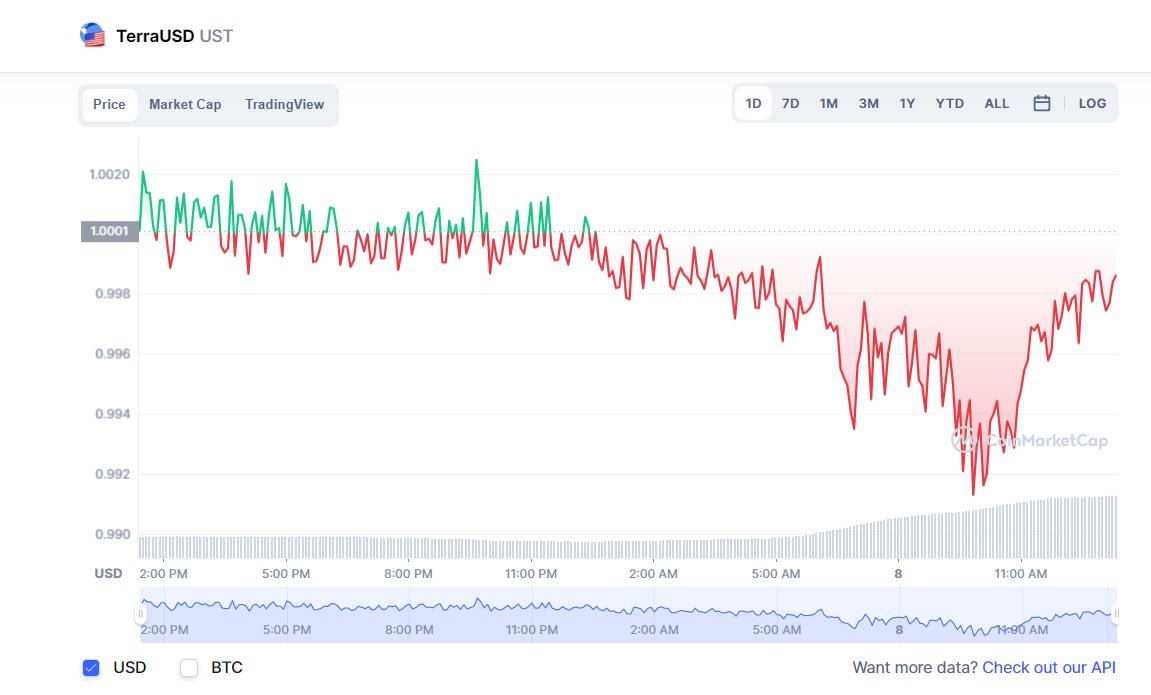
Task: Show the 3M time range
Action: (x=868, y=103)
